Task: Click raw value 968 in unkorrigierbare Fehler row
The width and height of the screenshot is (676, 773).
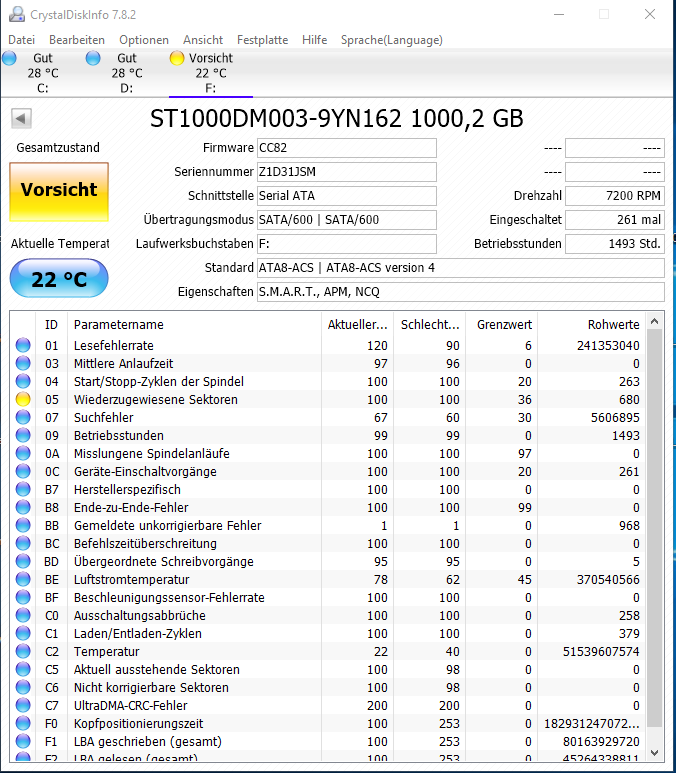Action: click(629, 526)
